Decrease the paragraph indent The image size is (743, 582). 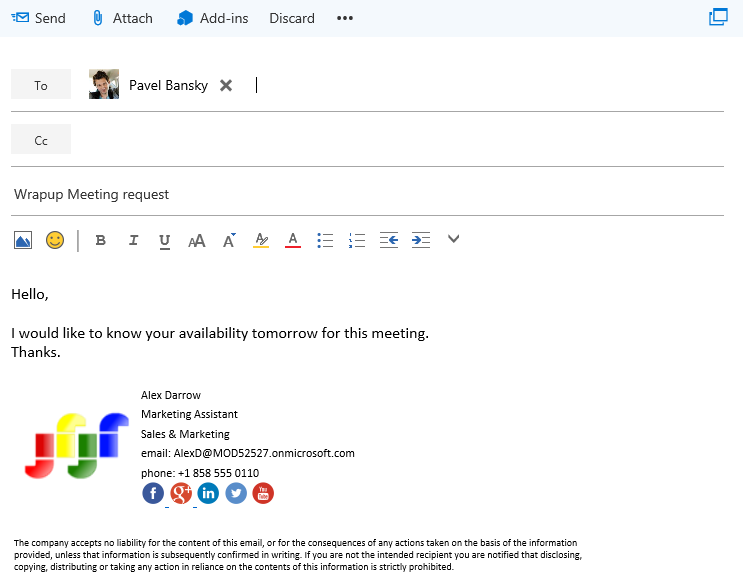click(389, 240)
